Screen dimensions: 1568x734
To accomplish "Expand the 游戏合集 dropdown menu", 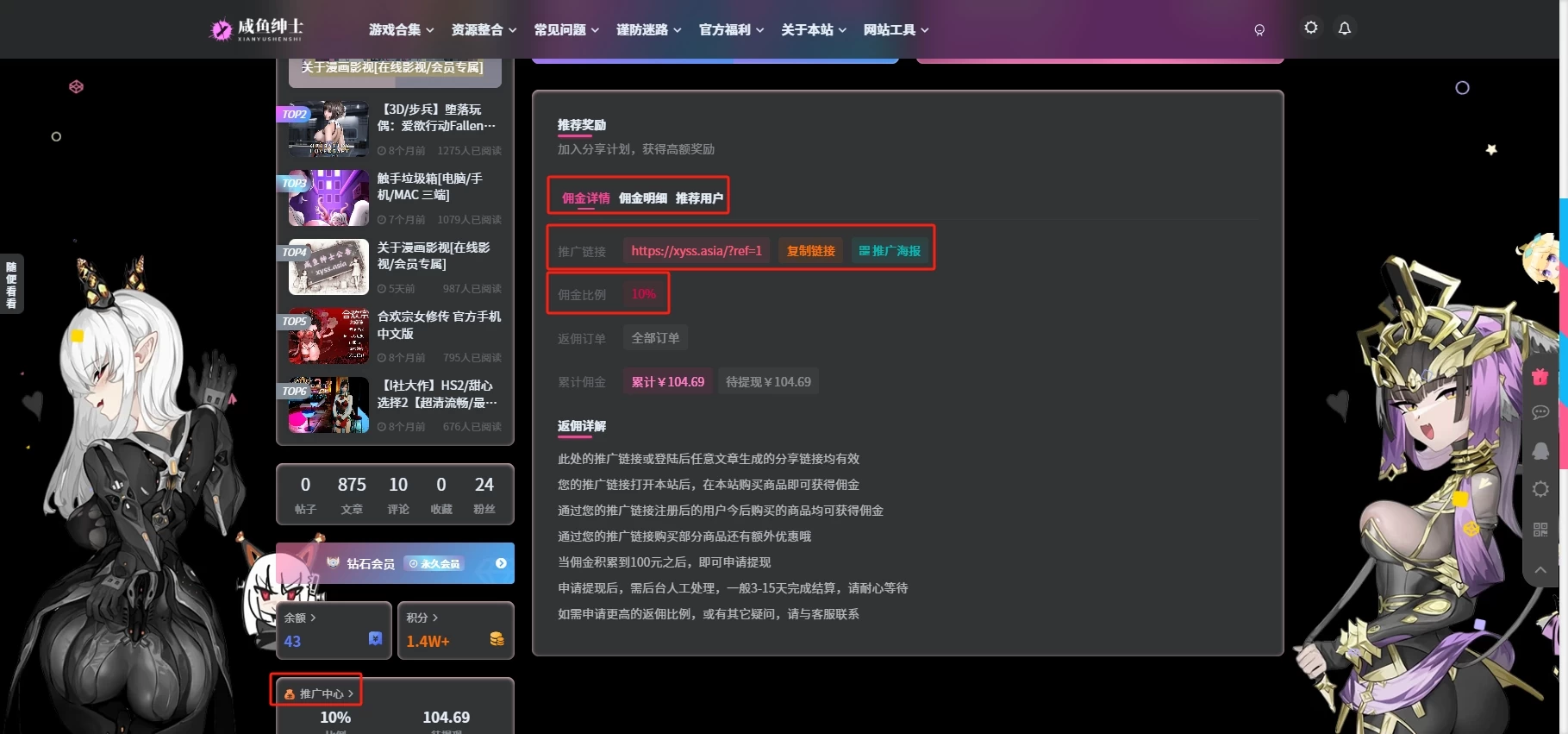I will pyautogui.click(x=401, y=30).
